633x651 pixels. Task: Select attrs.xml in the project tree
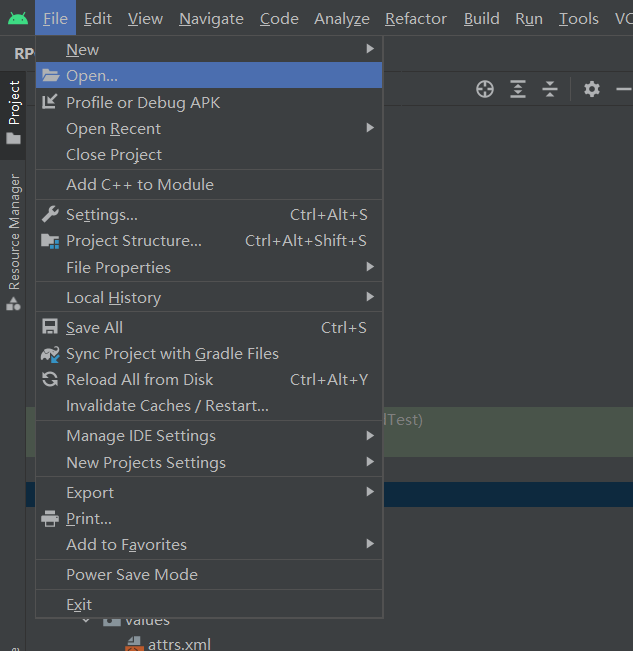coord(179,644)
